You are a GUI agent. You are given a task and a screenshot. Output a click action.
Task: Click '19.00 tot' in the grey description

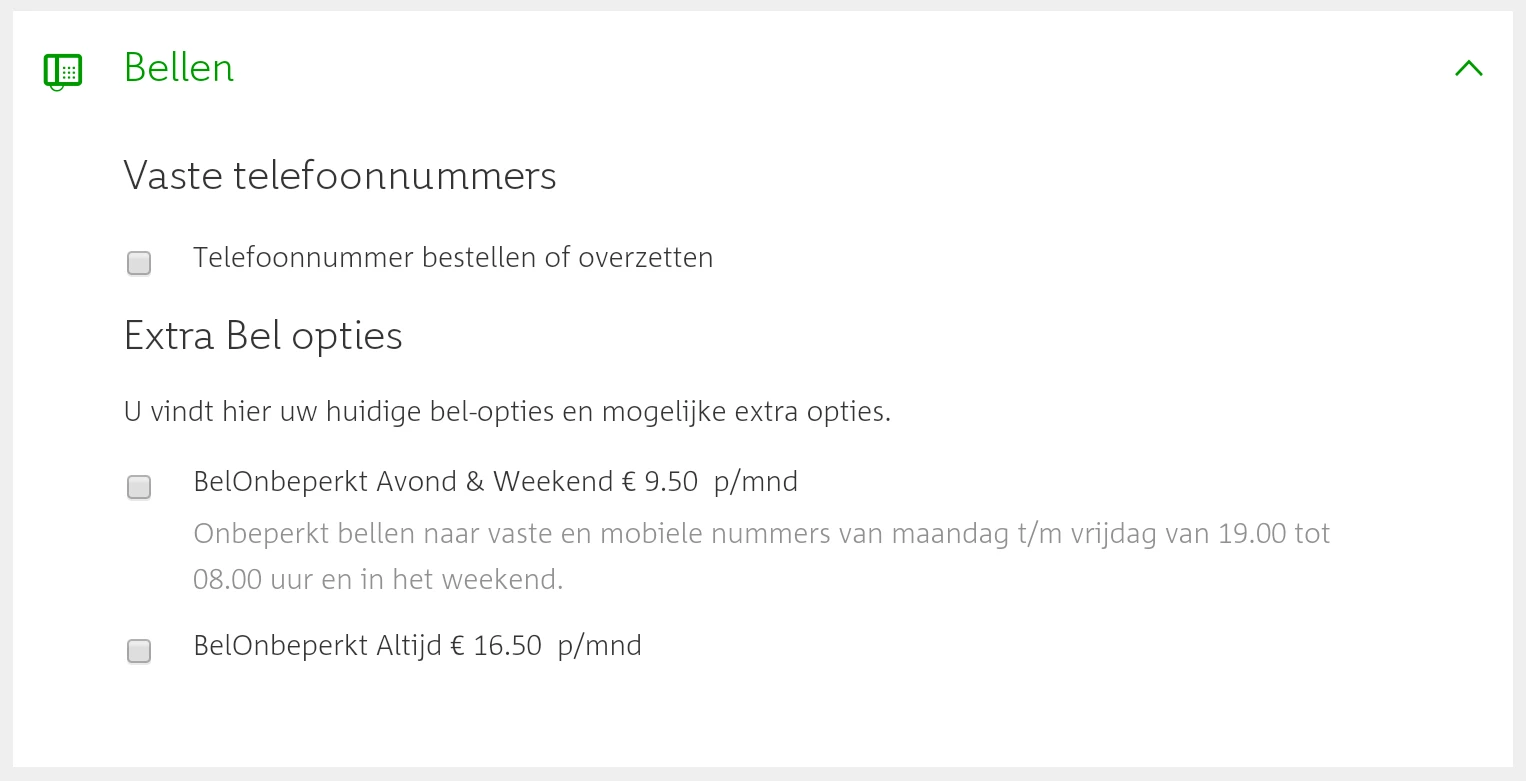tap(1274, 534)
